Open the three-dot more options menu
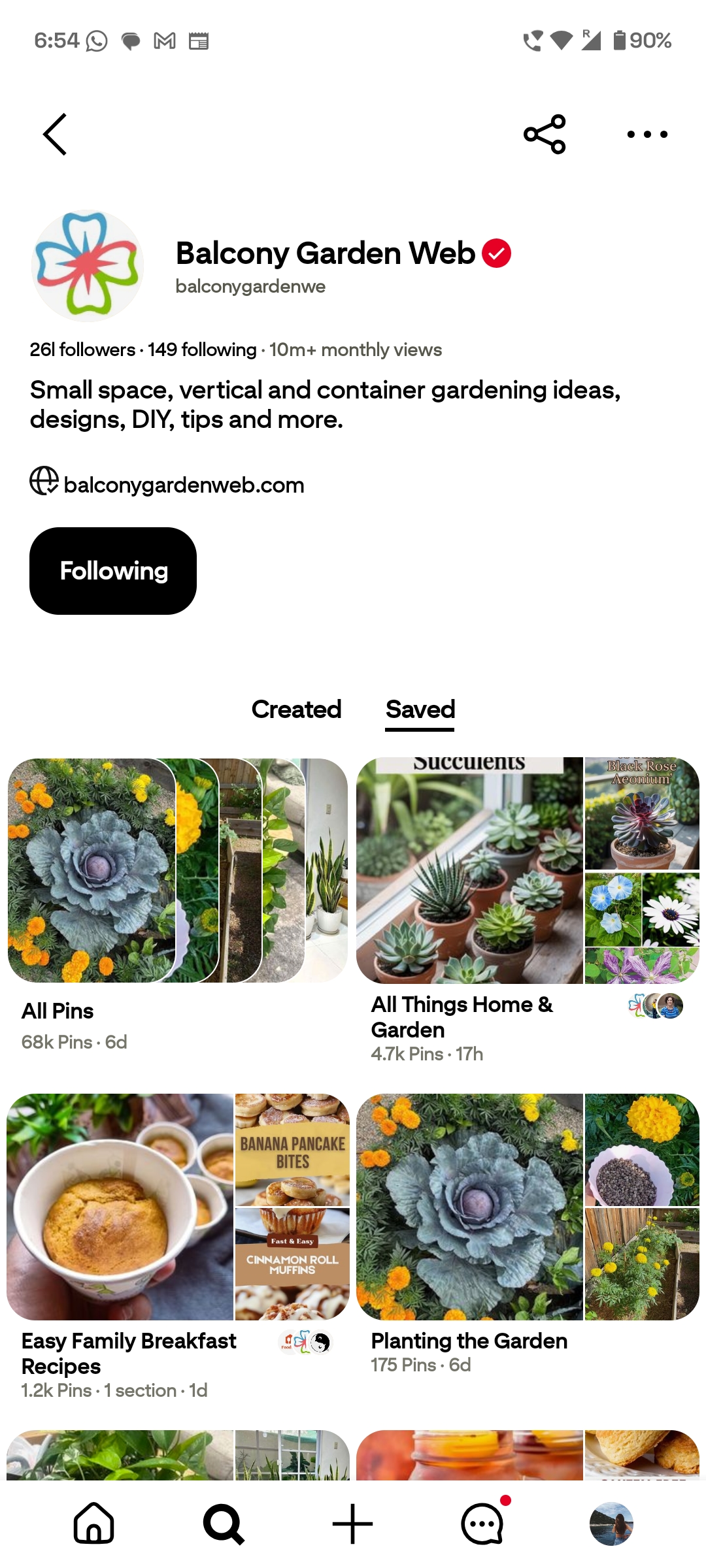The width and height of the screenshot is (706, 1568). [647, 134]
